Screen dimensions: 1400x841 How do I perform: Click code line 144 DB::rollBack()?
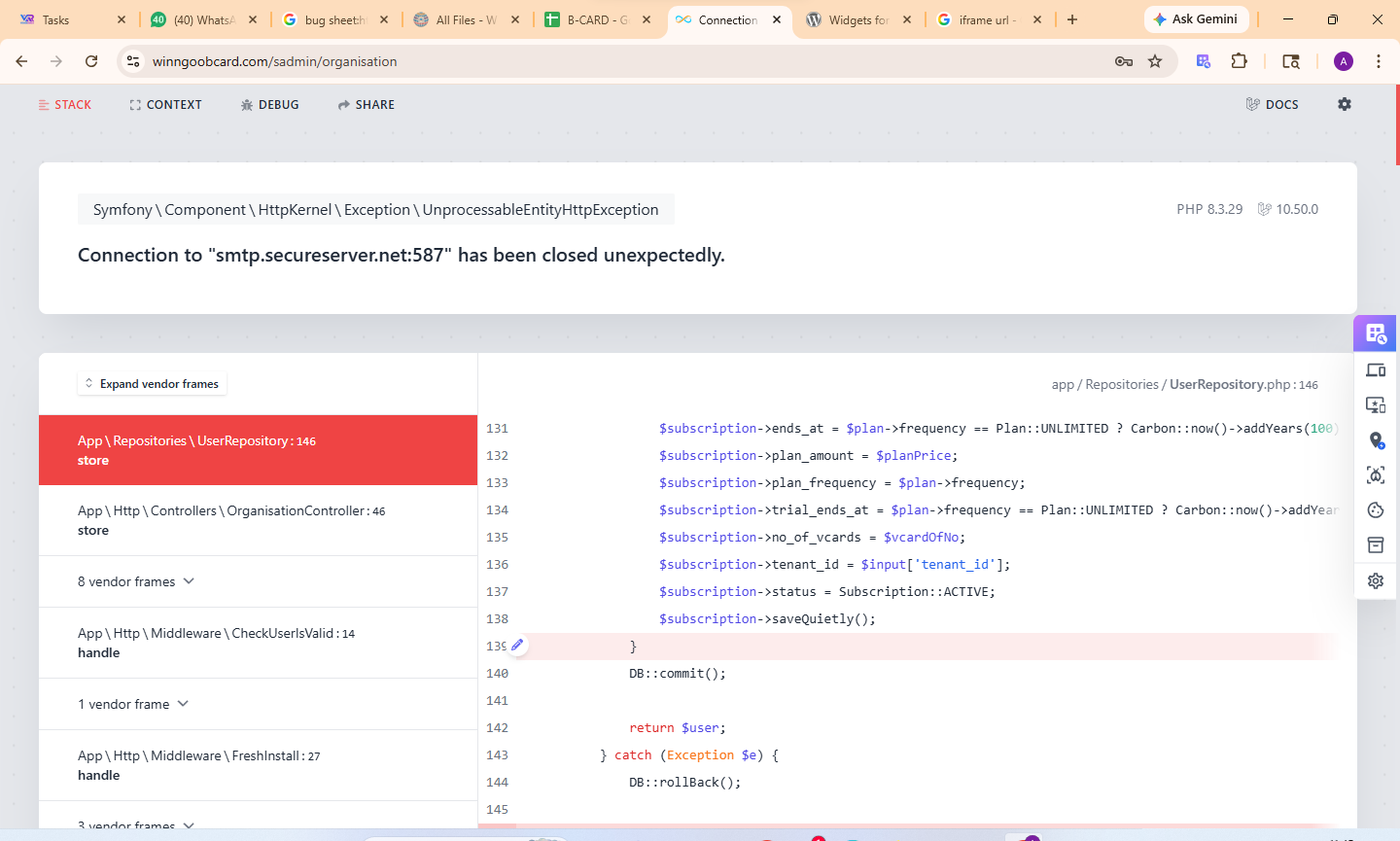click(x=684, y=782)
